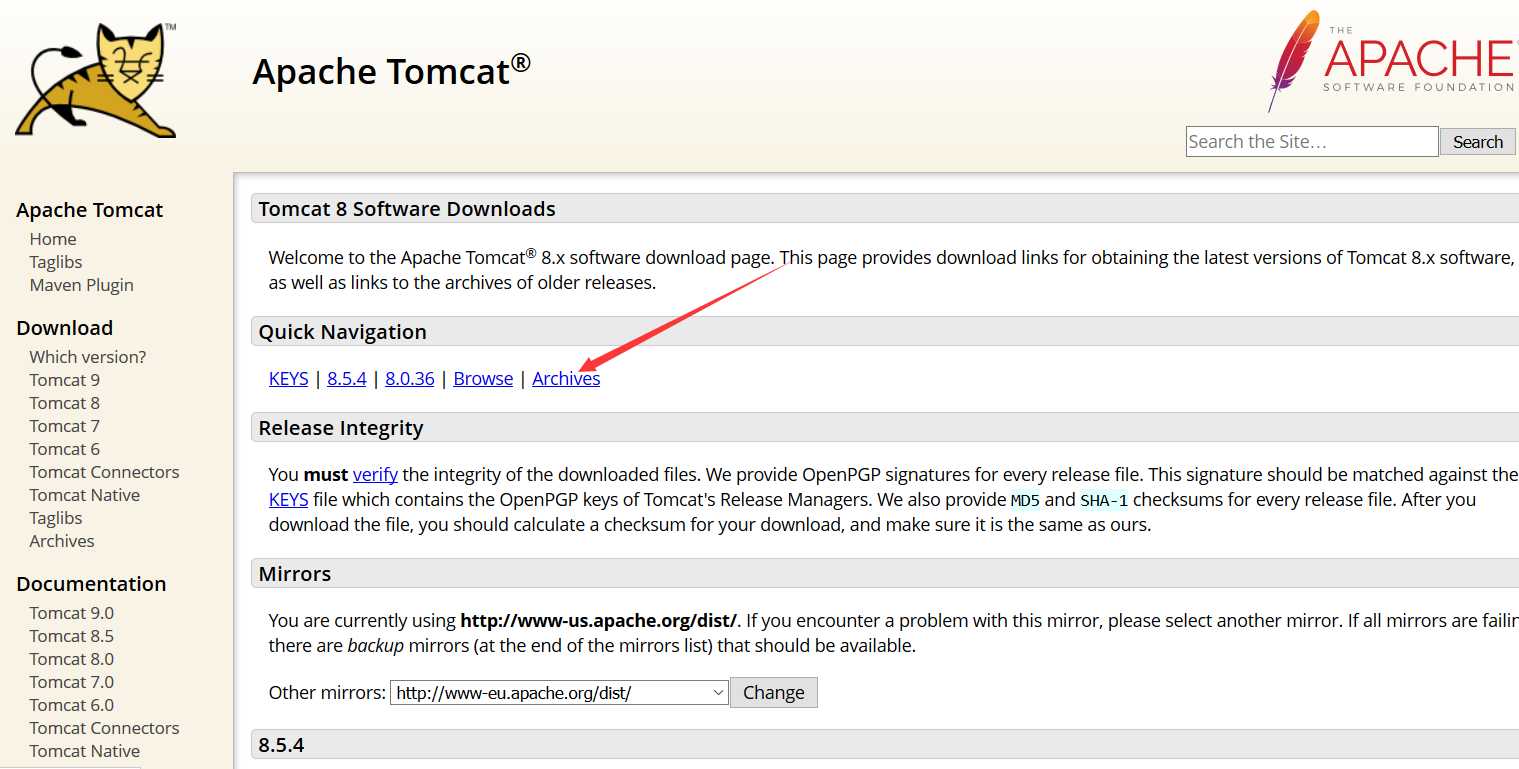The width and height of the screenshot is (1519, 769).
Task: Open KEYS link in Release Integrity paragraph
Action: (x=289, y=500)
